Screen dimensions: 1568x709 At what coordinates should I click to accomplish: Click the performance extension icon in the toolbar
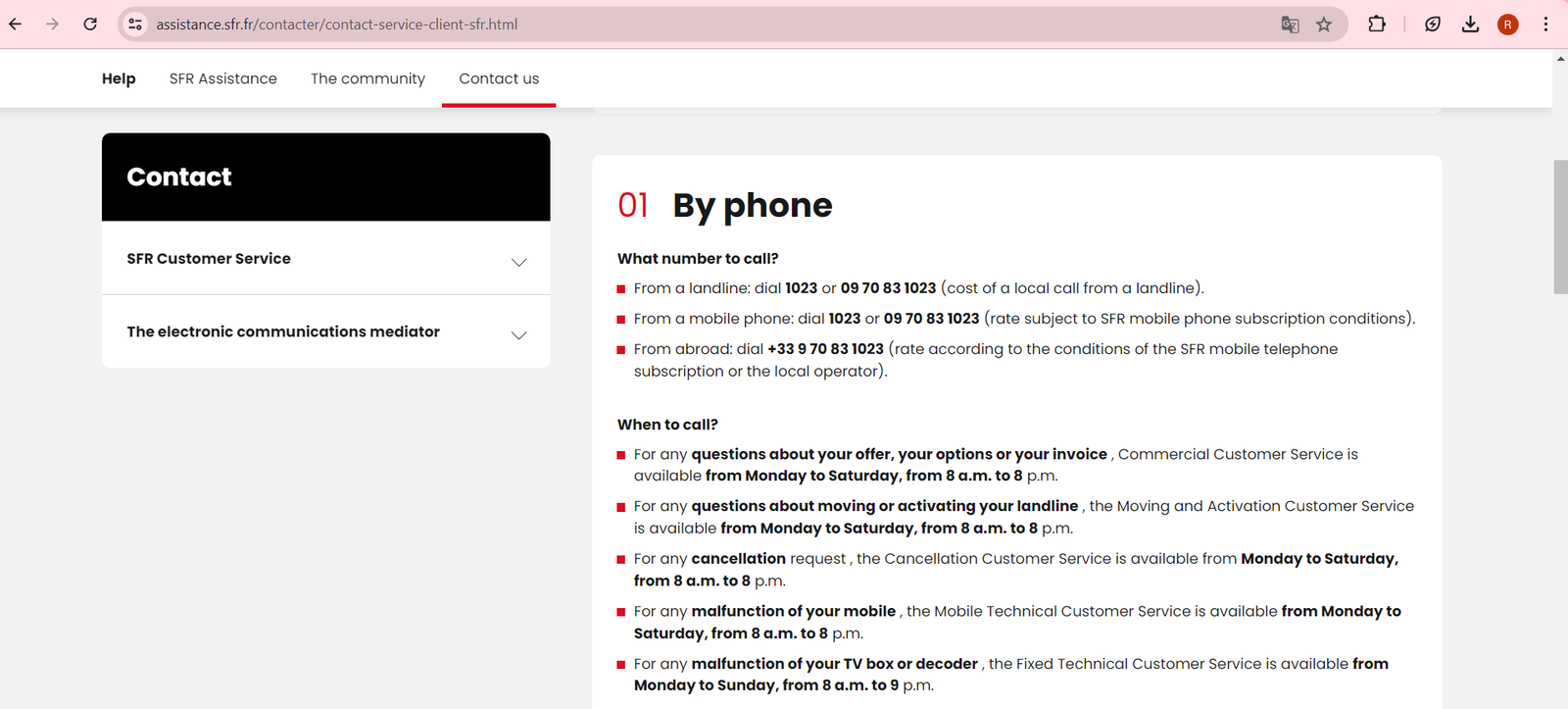1433,25
